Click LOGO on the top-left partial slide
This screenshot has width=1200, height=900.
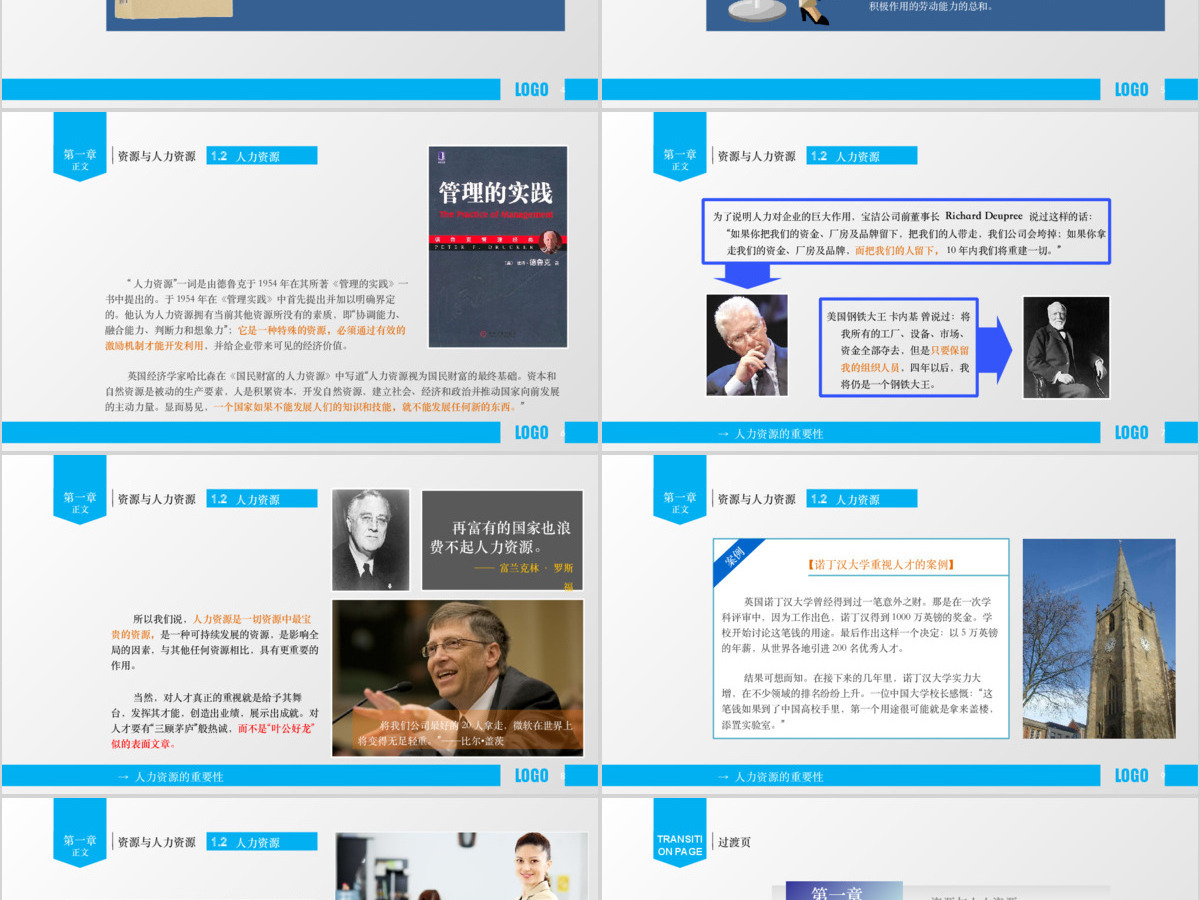point(531,89)
